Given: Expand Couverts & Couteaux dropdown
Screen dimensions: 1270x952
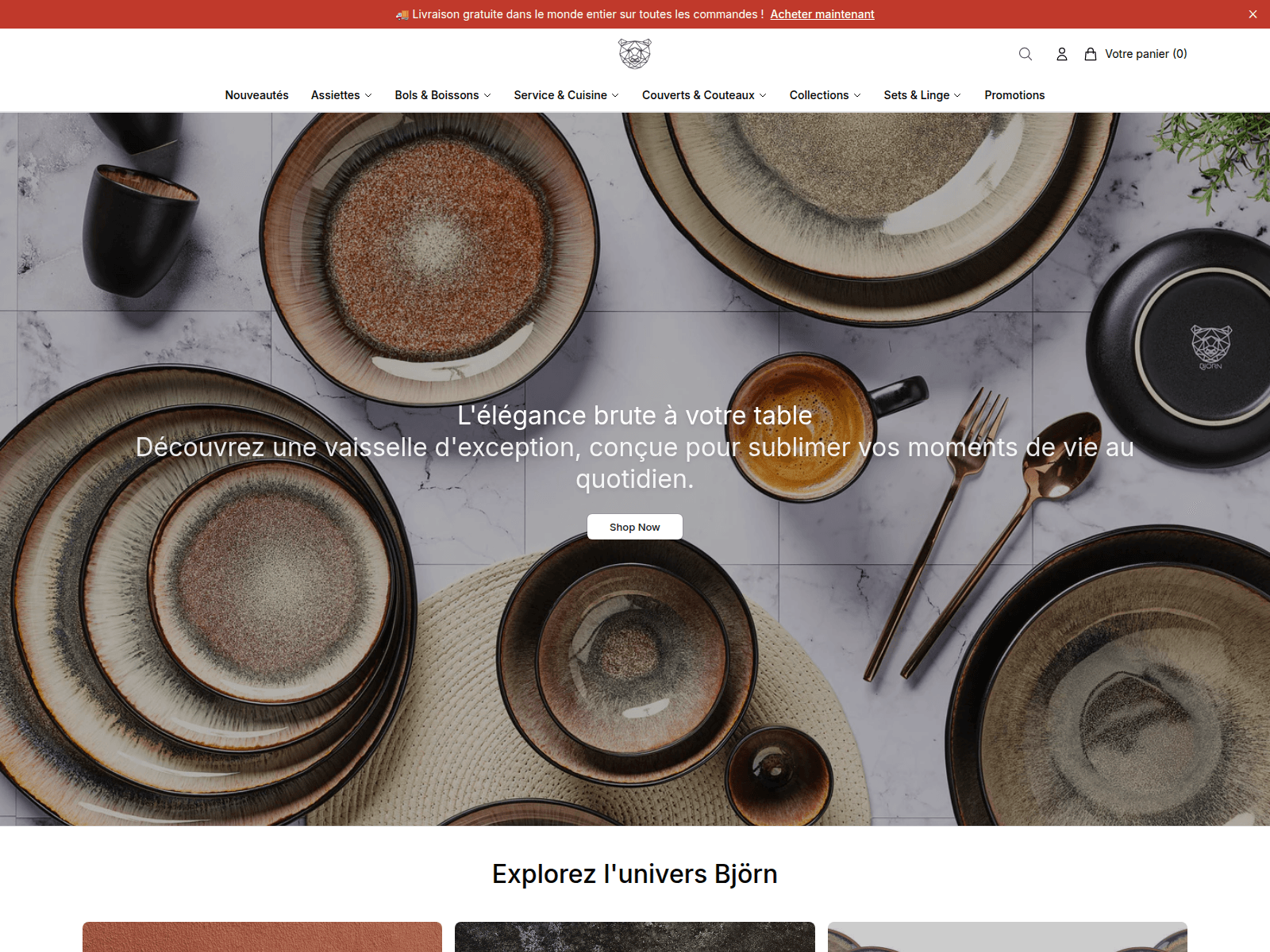Looking at the screenshot, I should click(704, 95).
